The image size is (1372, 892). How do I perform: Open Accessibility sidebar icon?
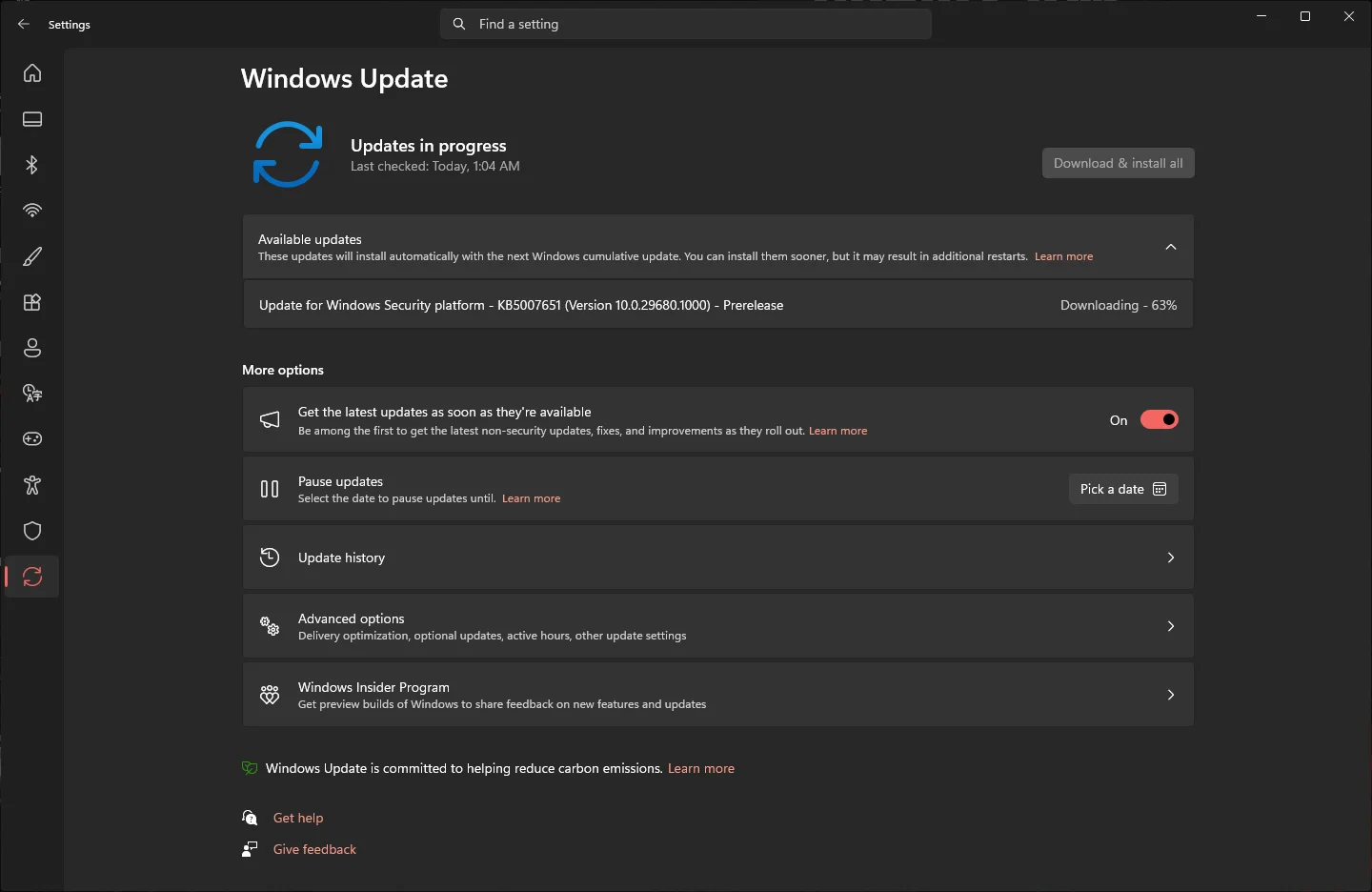(32, 485)
